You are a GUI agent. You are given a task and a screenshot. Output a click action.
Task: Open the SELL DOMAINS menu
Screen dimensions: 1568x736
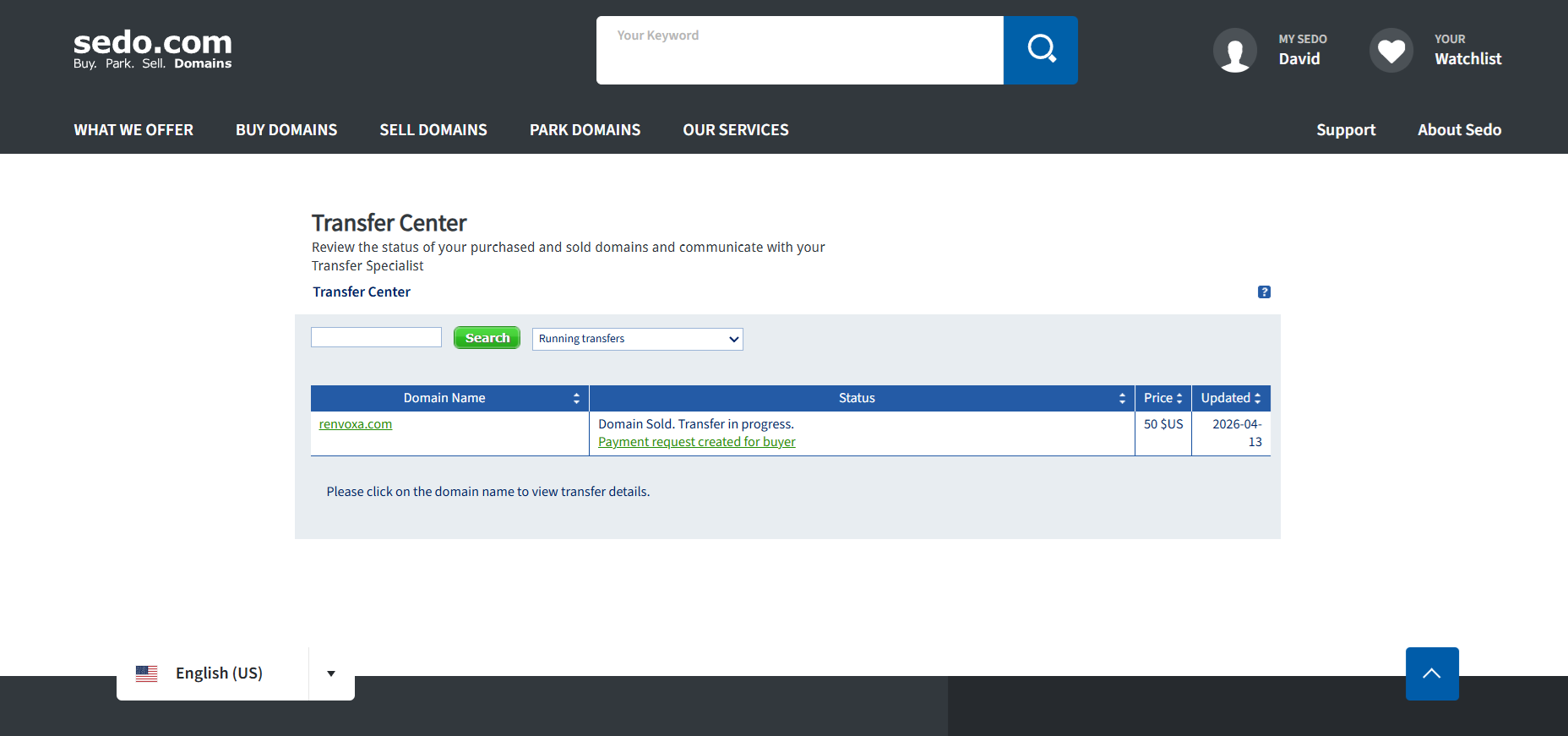433,130
